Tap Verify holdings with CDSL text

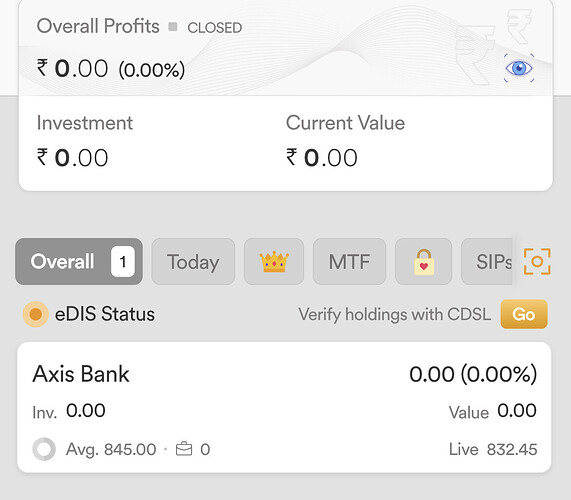pos(394,314)
